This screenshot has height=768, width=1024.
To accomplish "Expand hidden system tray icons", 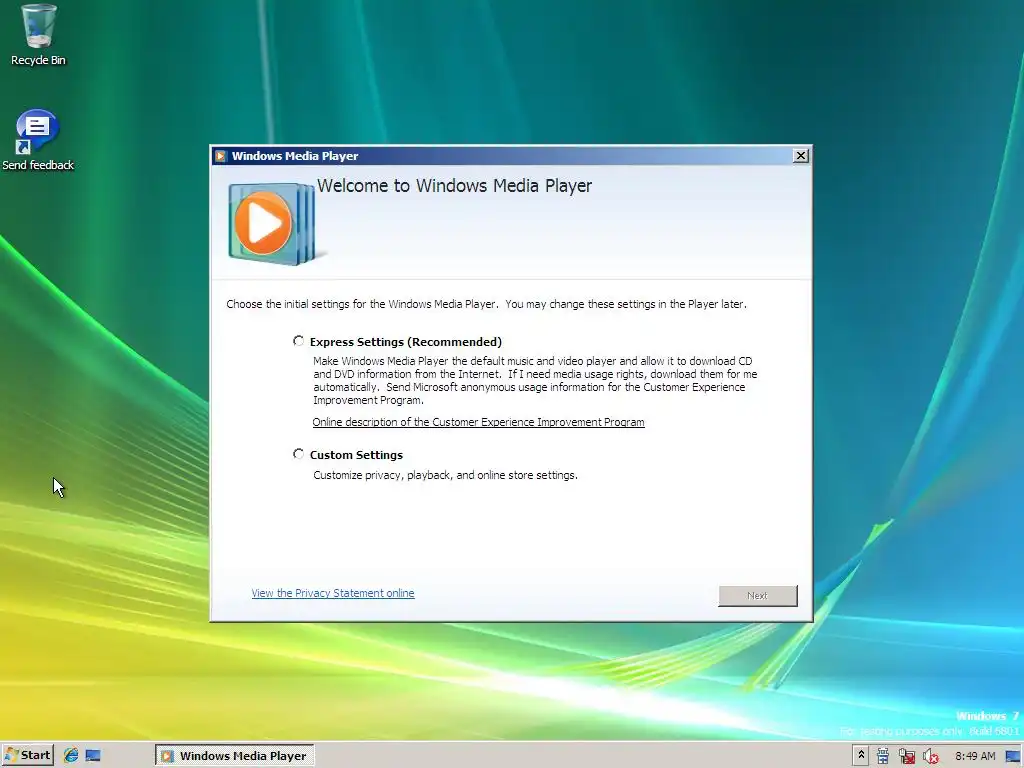I will [861, 756].
